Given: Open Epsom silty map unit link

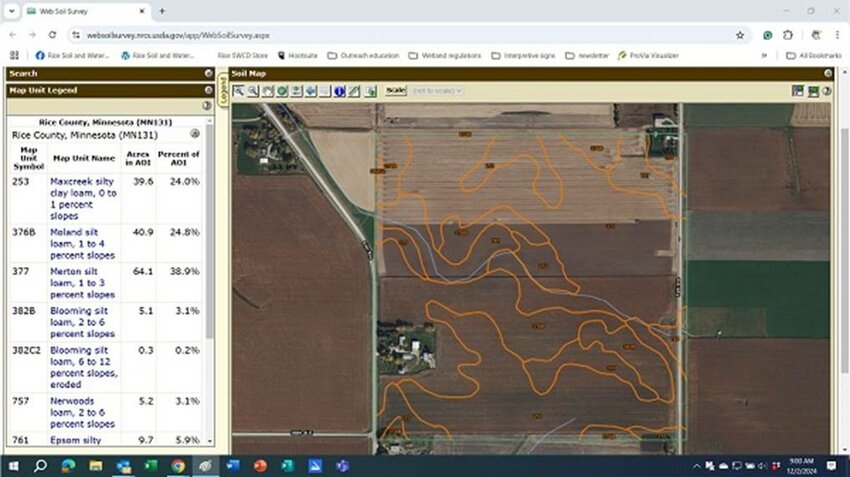Looking at the screenshot, I should [75, 440].
